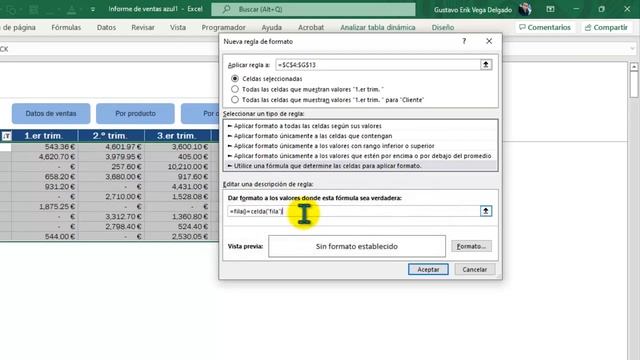This screenshot has height=360, width=640.
Task: Select the radio option ending with para "Cliente"
Action: (235, 100)
